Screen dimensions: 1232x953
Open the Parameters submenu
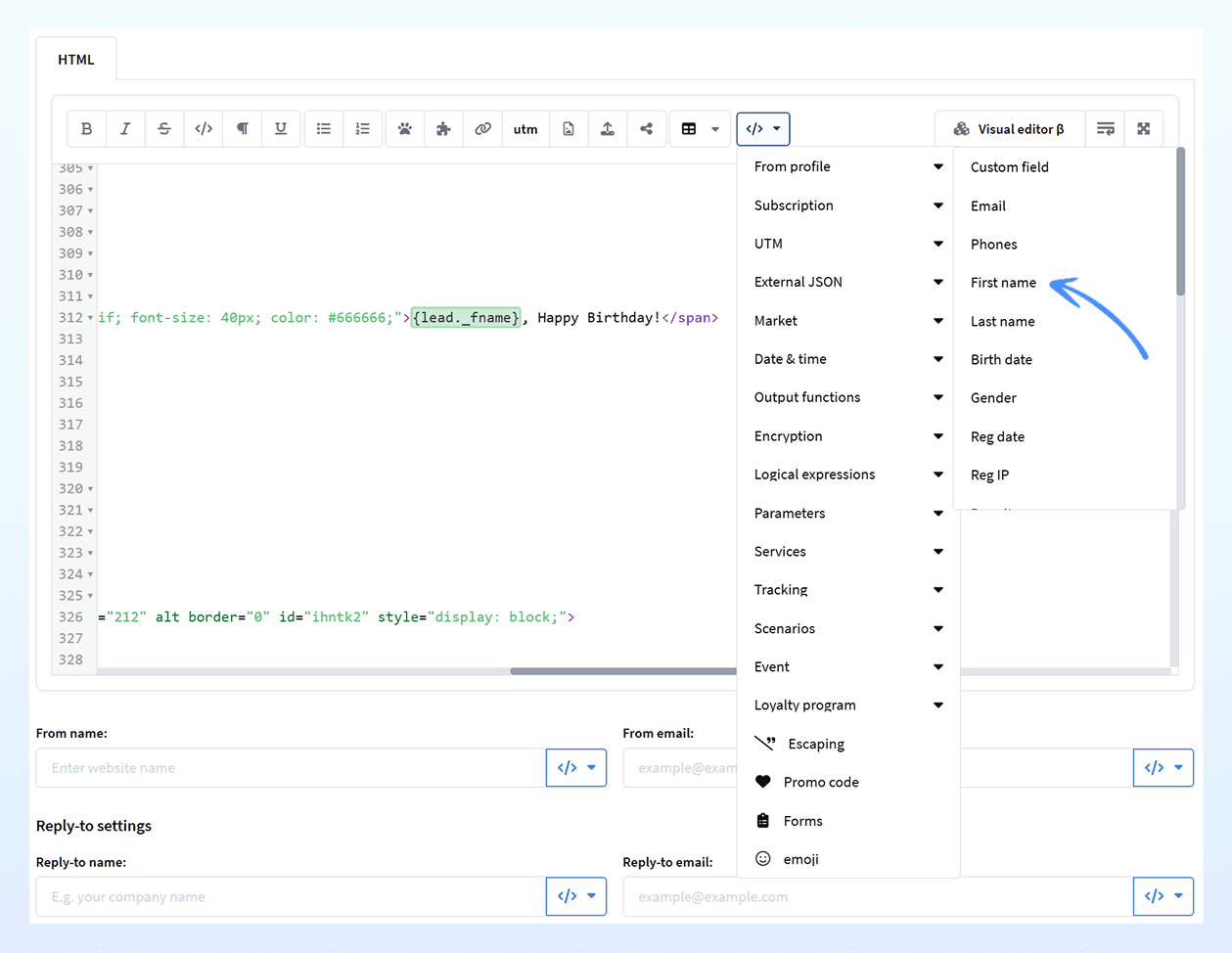coord(848,513)
